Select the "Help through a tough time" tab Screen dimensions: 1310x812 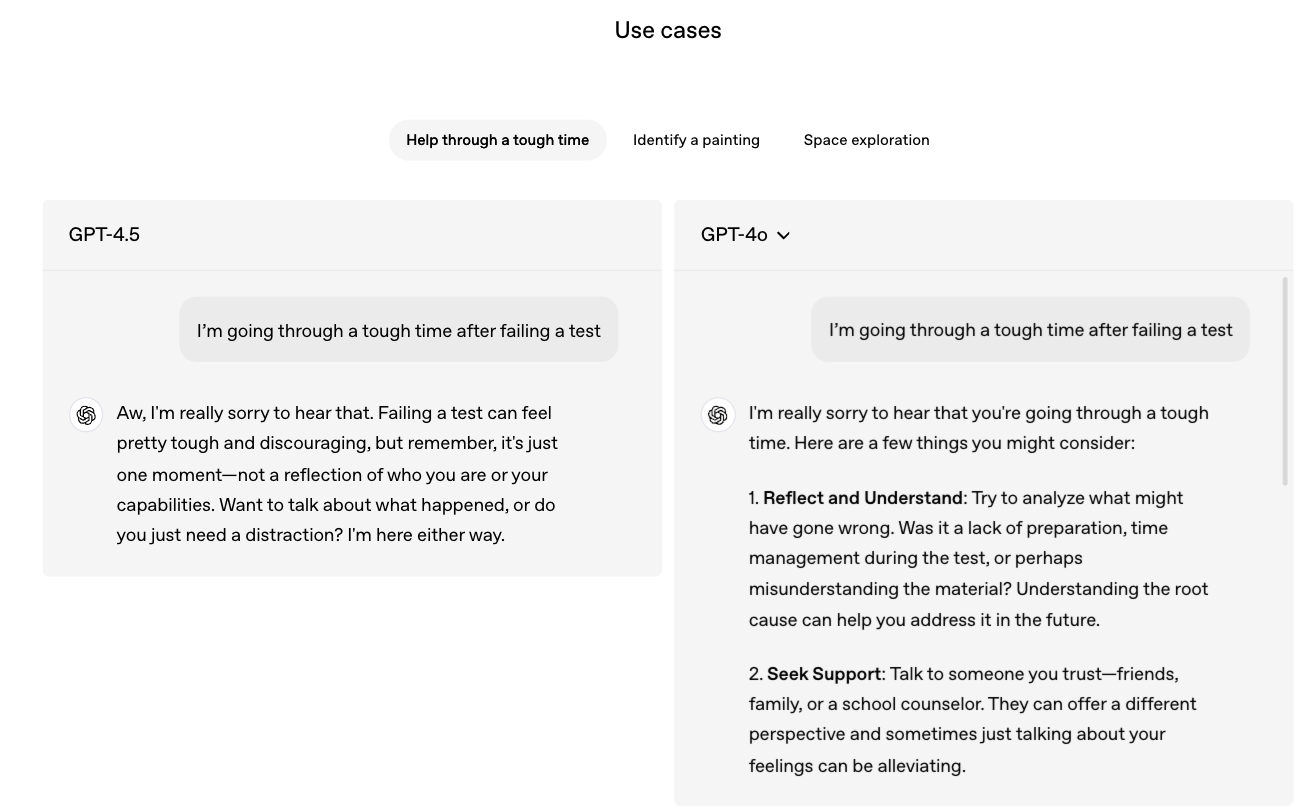tap(497, 140)
